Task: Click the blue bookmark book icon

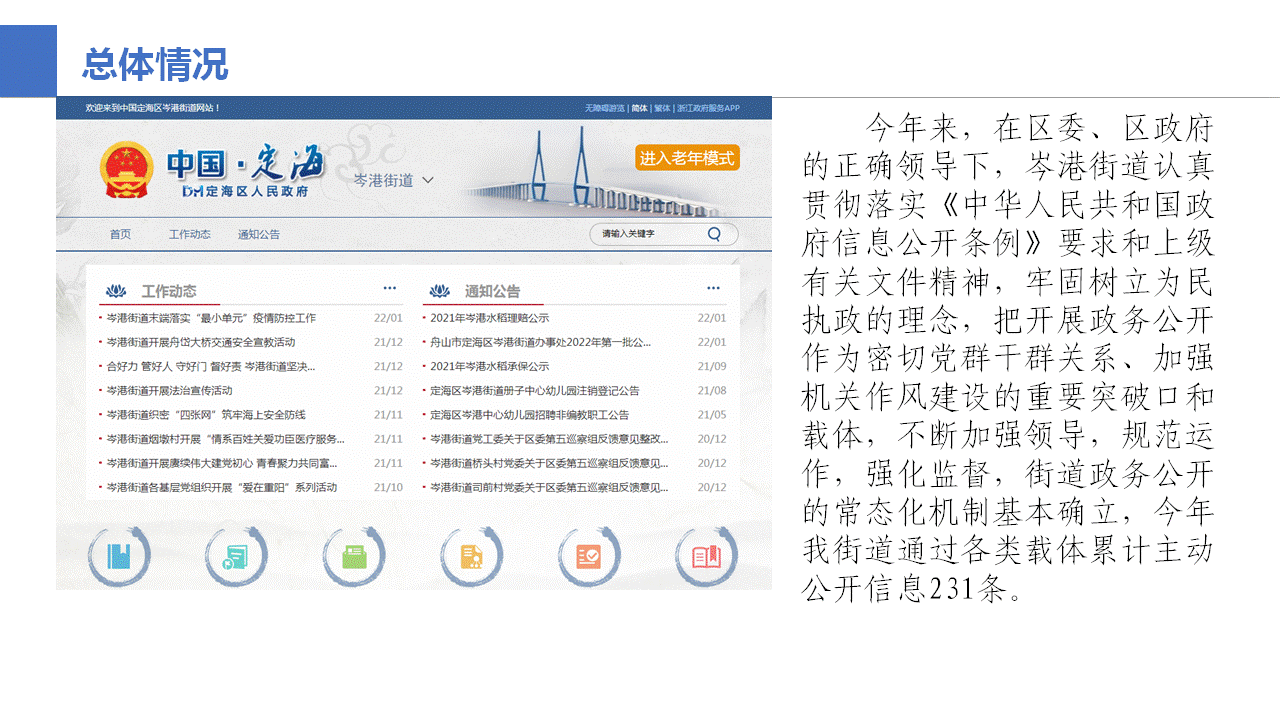Action: pyautogui.click(x=119, y=555)
